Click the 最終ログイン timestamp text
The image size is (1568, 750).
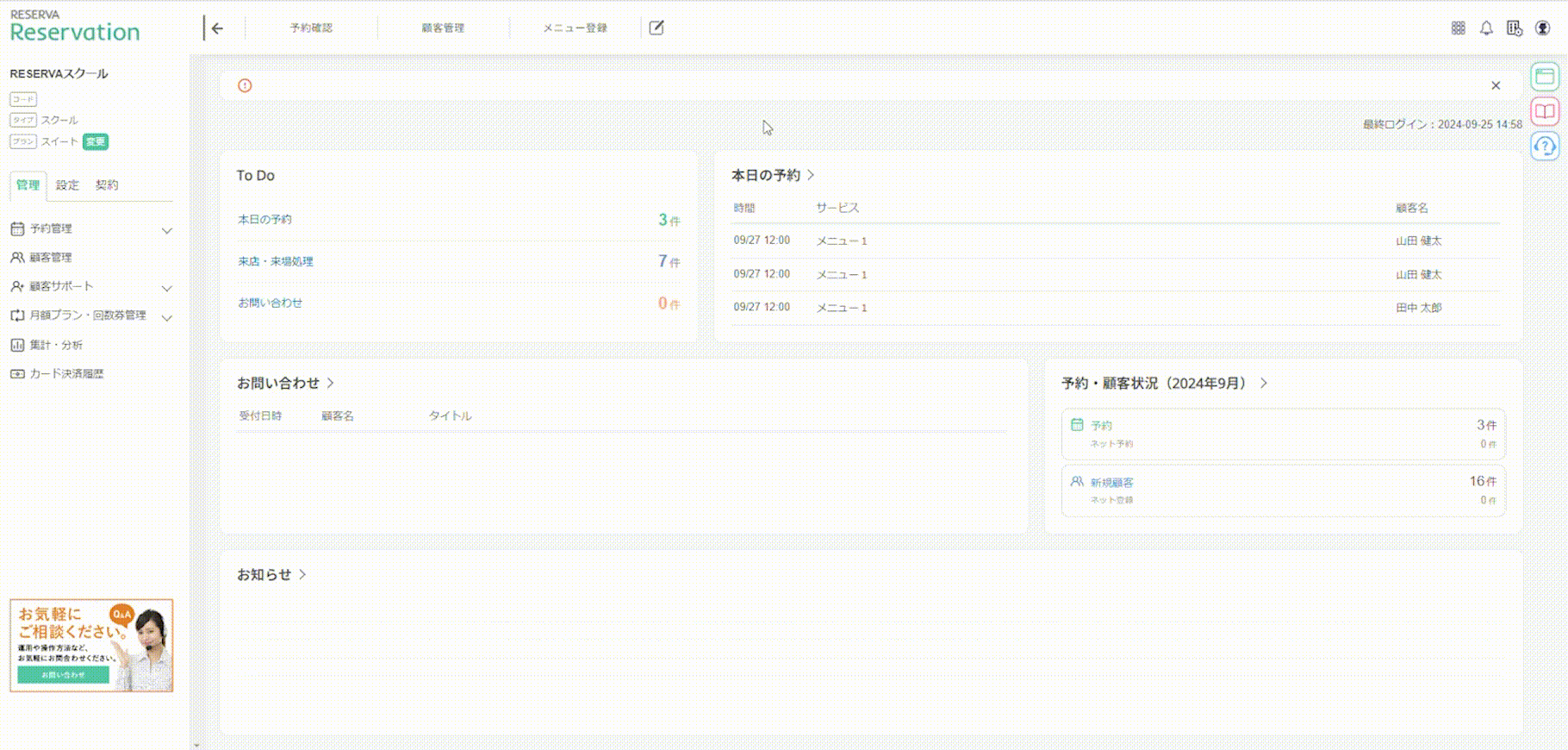coord(1442,124)
